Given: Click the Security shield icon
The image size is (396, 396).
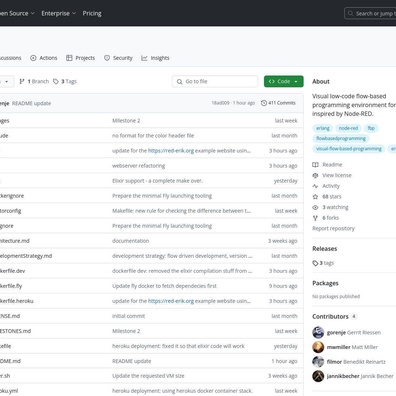Looking at the screenshot, I should click(x=107, y=58).
